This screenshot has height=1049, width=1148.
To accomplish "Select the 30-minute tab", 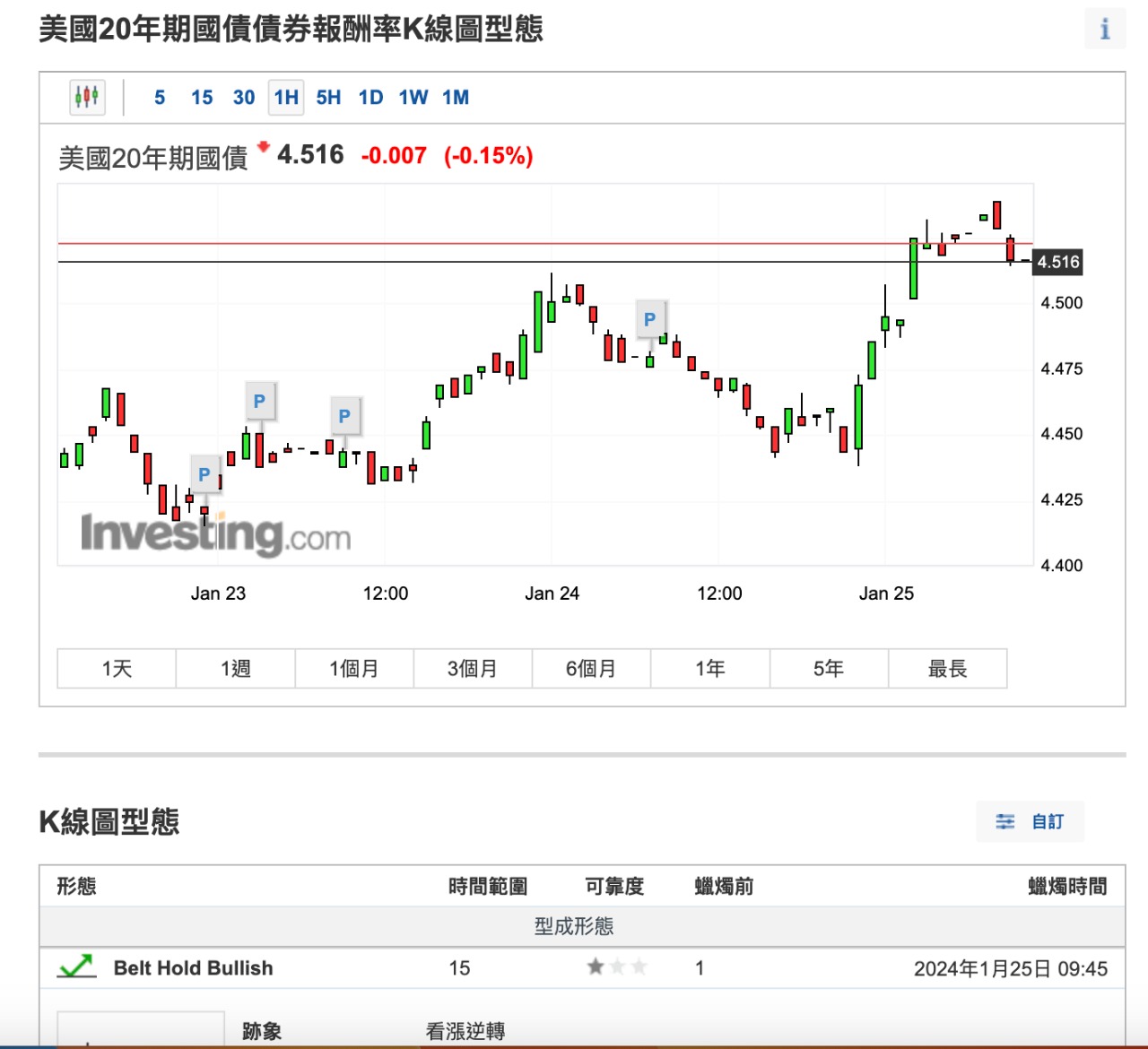I will (243, 97).
